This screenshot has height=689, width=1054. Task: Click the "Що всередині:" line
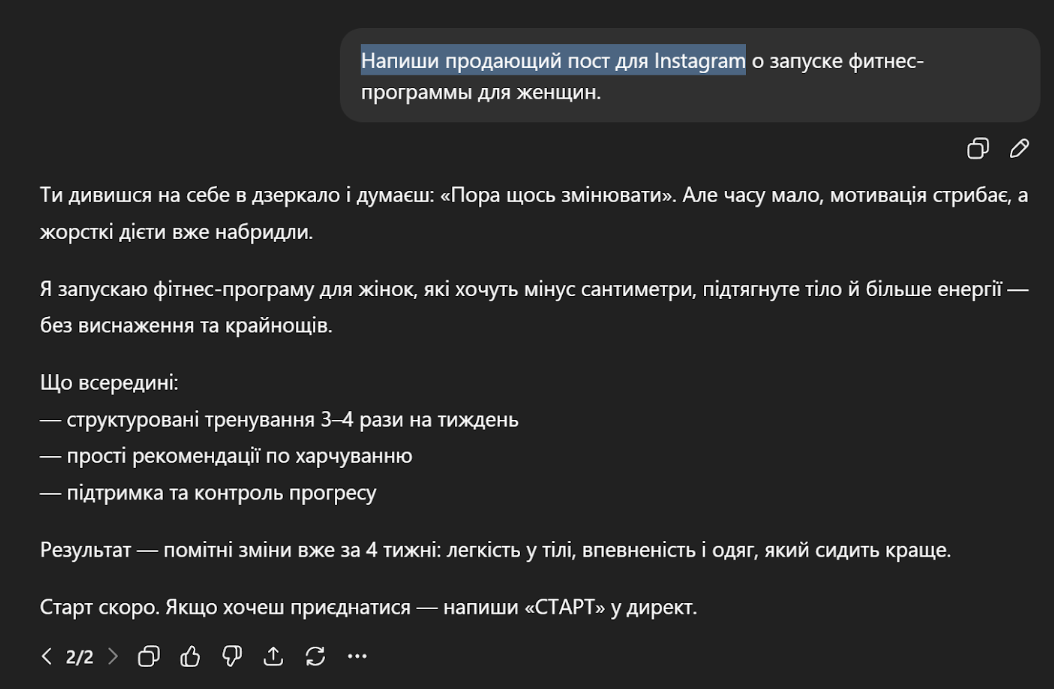(x=109, y=383)
